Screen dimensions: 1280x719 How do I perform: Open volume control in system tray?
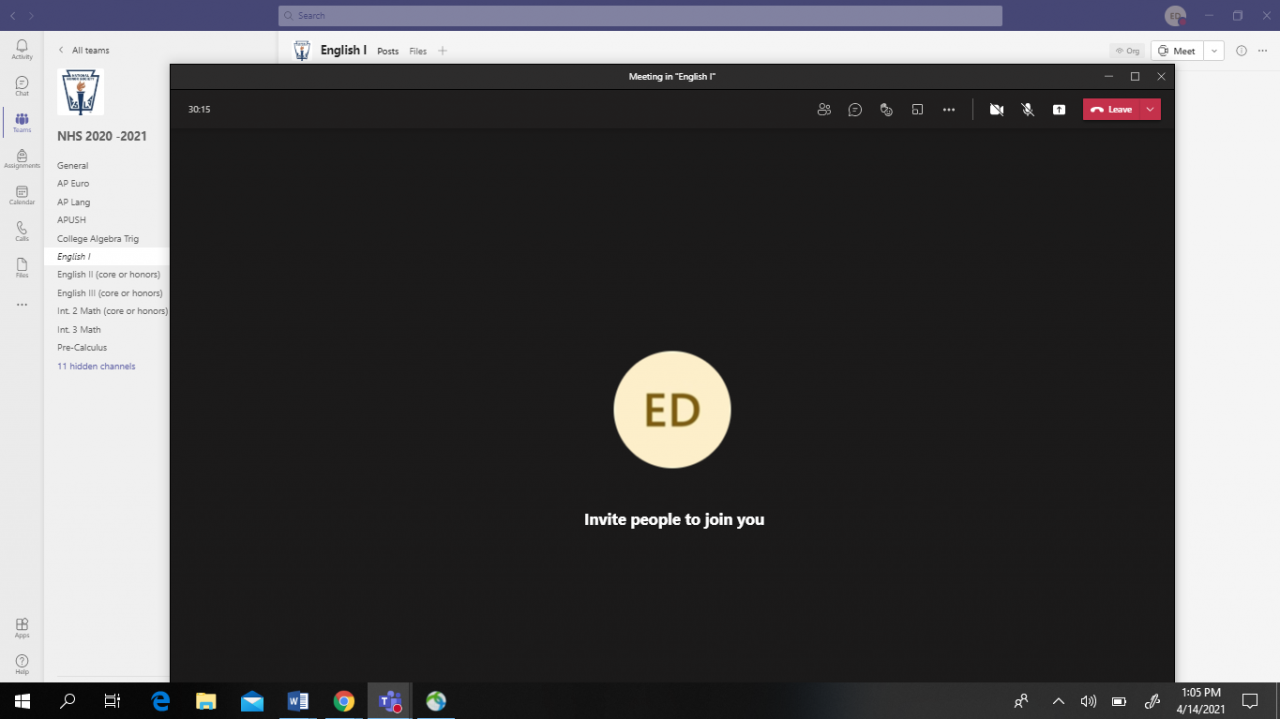(1088, 701)
